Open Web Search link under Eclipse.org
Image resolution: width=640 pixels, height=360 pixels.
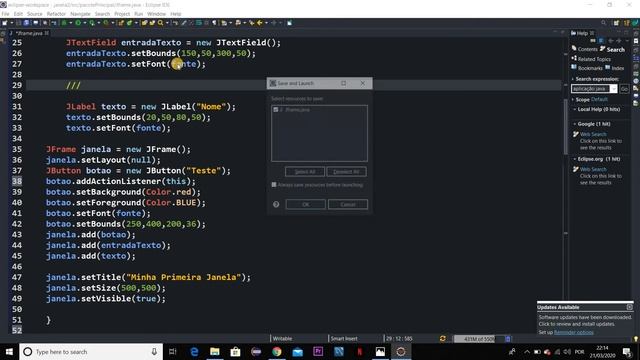coord(593,169)
